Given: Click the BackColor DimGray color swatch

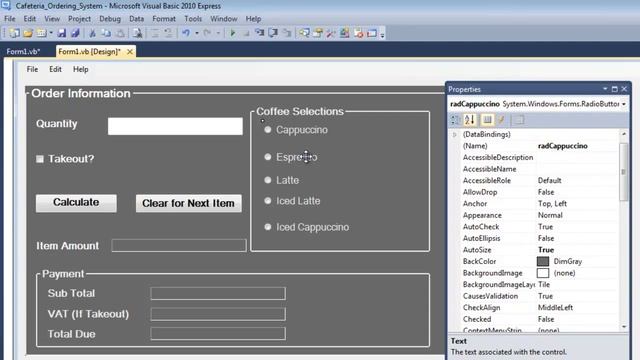Looking at the screenshot, I should [543, 261].
